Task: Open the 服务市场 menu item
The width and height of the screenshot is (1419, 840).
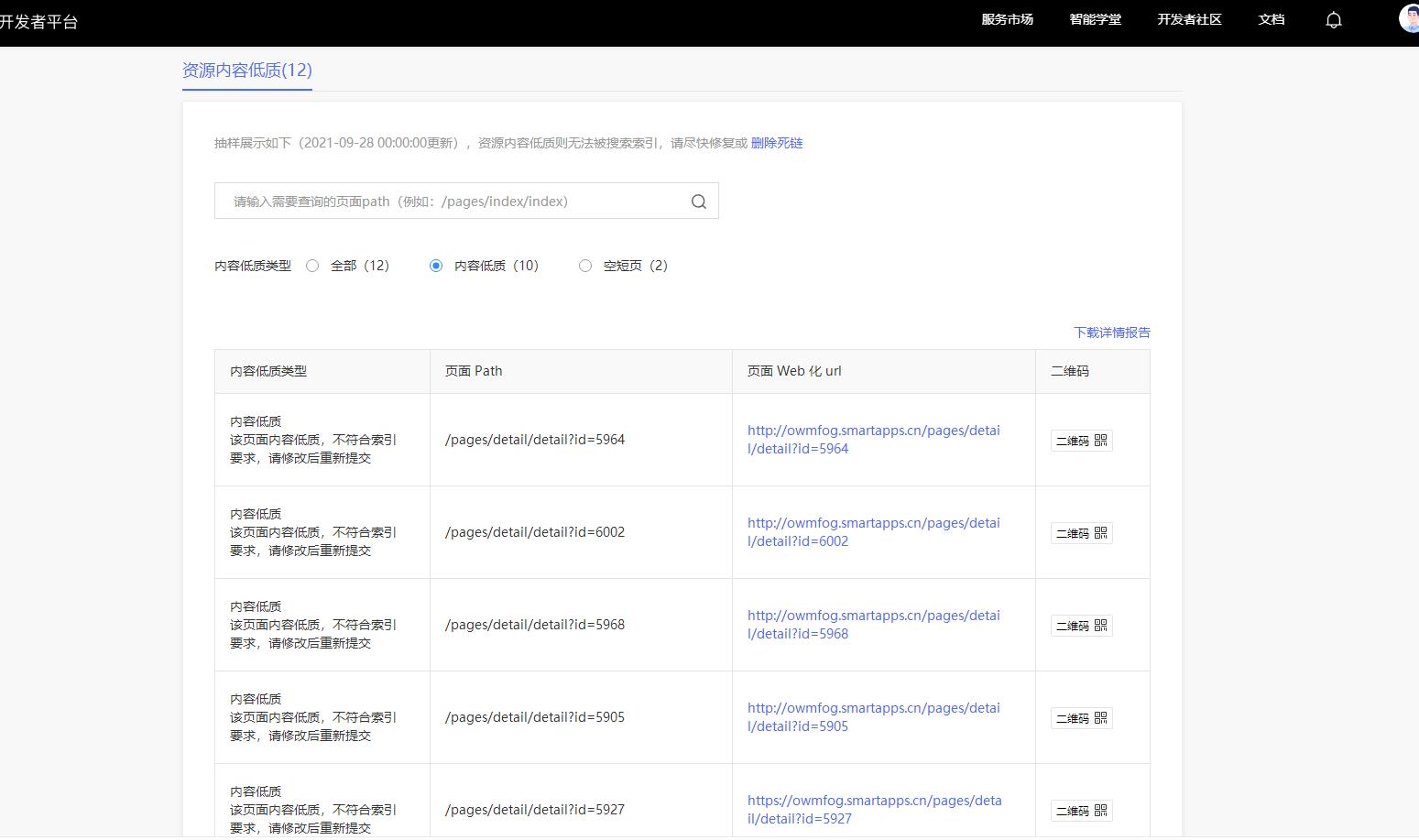Action: click(x=1007, y=19)
